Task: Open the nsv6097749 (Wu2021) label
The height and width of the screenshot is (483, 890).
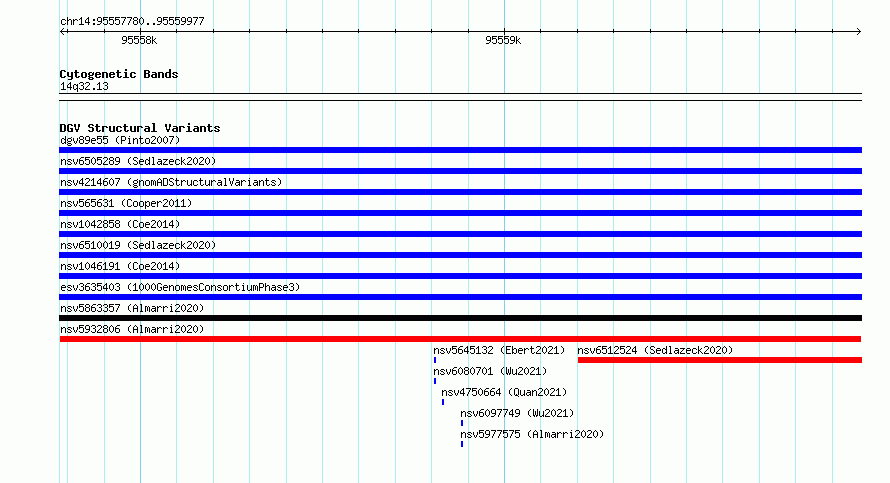Action: coord(517,413)
